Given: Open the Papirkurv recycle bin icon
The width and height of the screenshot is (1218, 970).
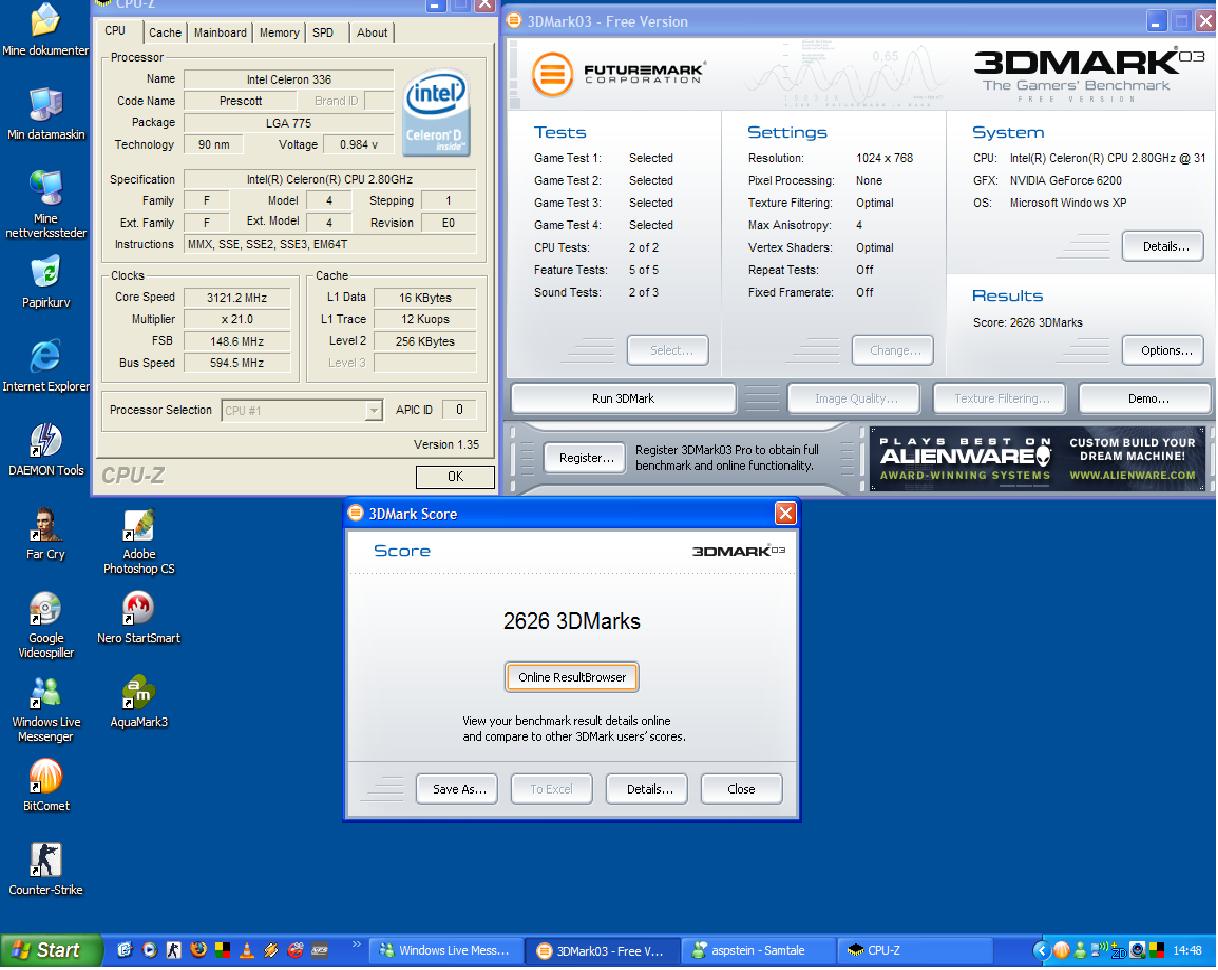Looking at the screenshot, I should [45, 282].
